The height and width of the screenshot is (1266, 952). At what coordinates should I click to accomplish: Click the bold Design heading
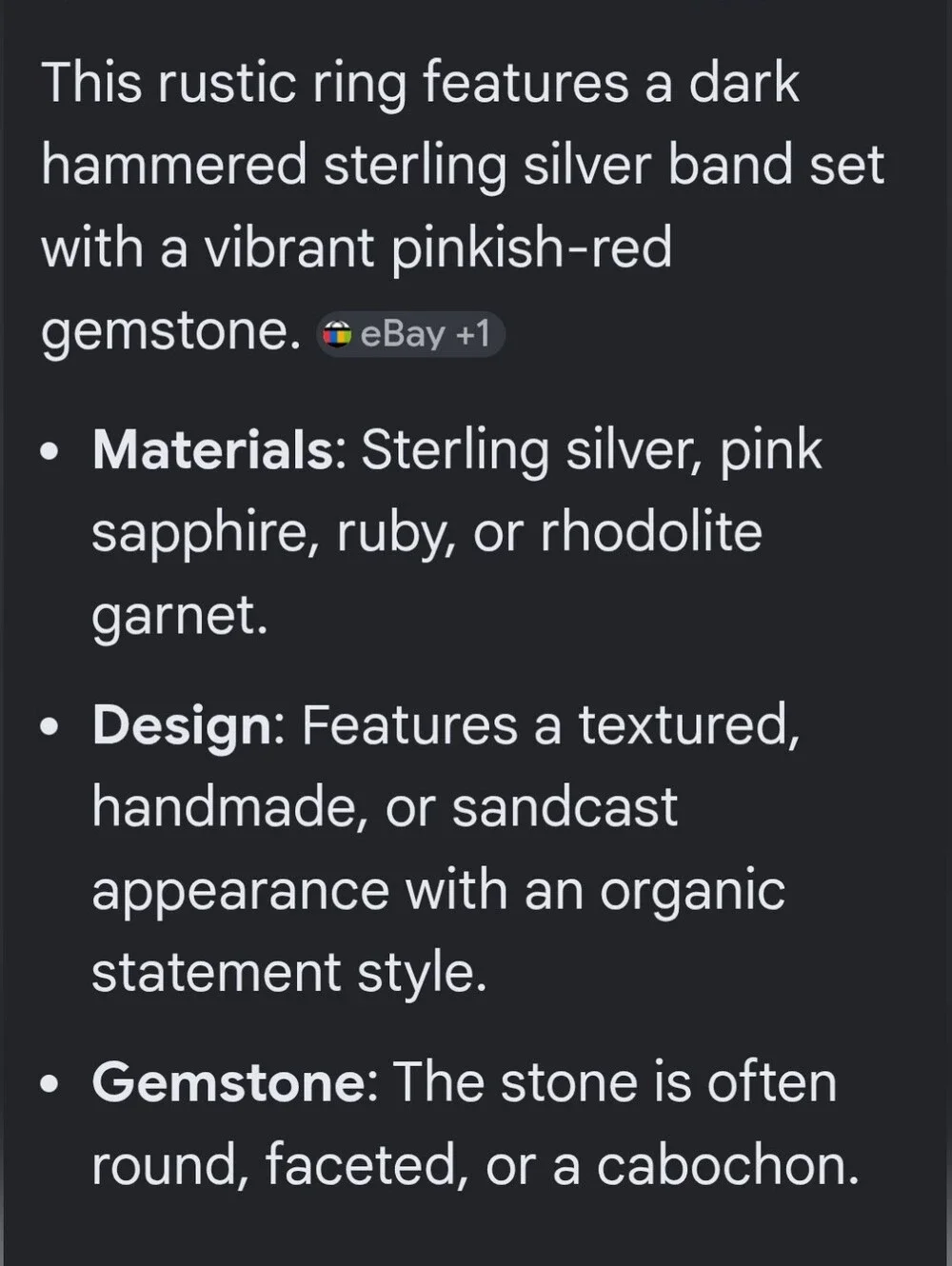pos(182,725)
